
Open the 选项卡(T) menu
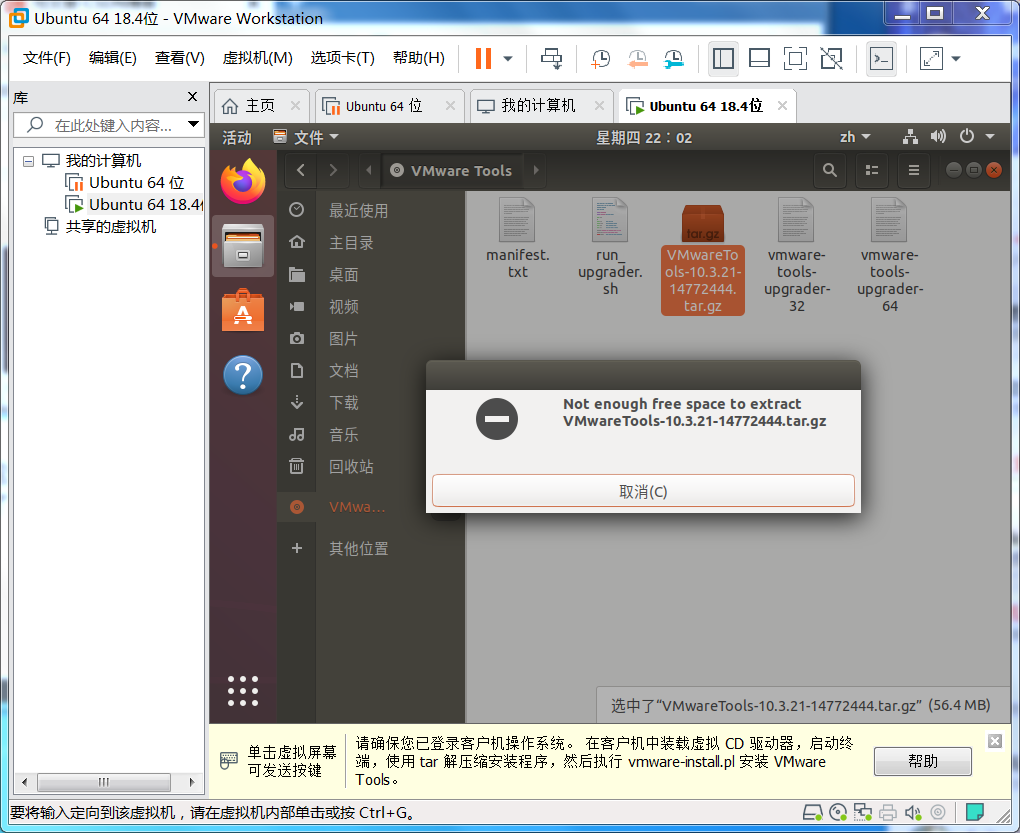pos(343,58)
